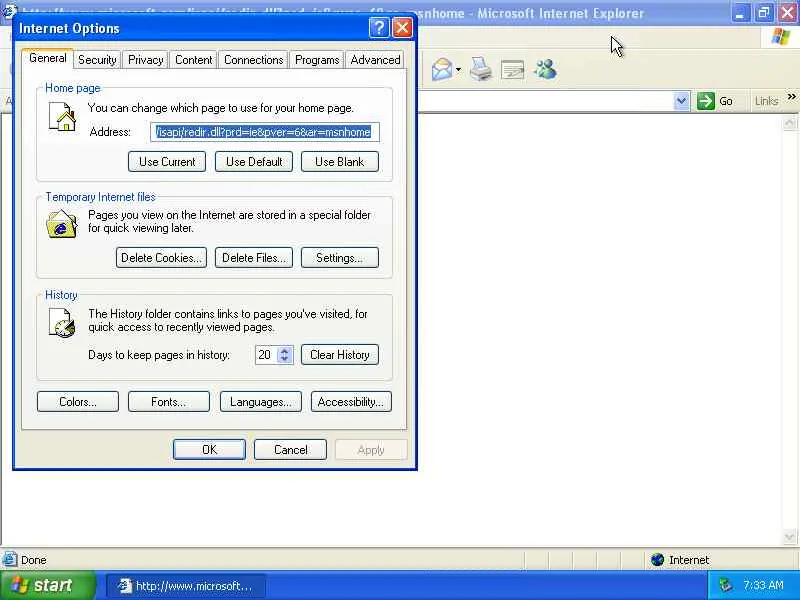Click the Internet zone globe in status bar

click(658, 560)
